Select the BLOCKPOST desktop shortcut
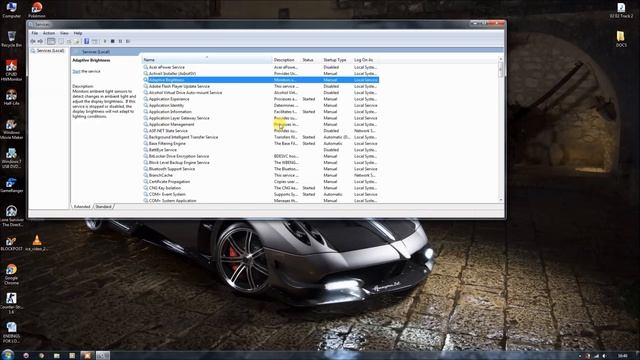 click(x=11, y=243)
